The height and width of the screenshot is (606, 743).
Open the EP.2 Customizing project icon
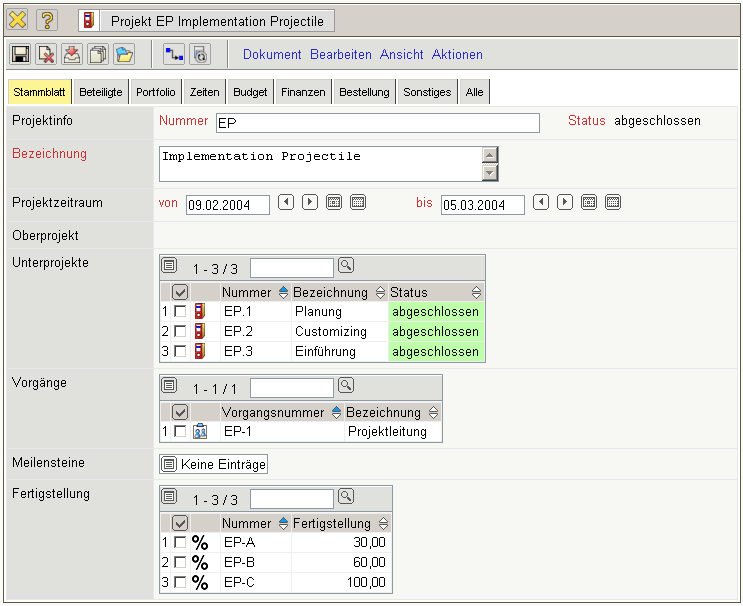tap(200, 331)
